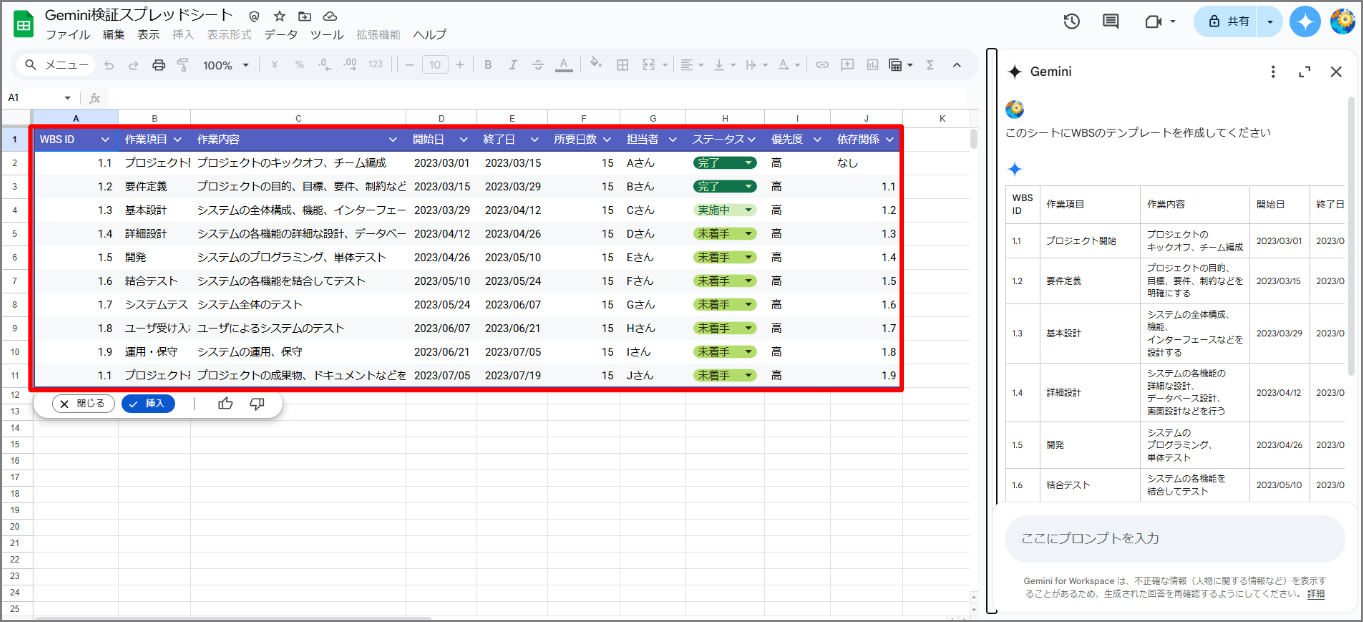Click the Gemini prompt input field
Image resolution: width=1363 pixels, height=622 pixels.
[x=1174, y=539]
